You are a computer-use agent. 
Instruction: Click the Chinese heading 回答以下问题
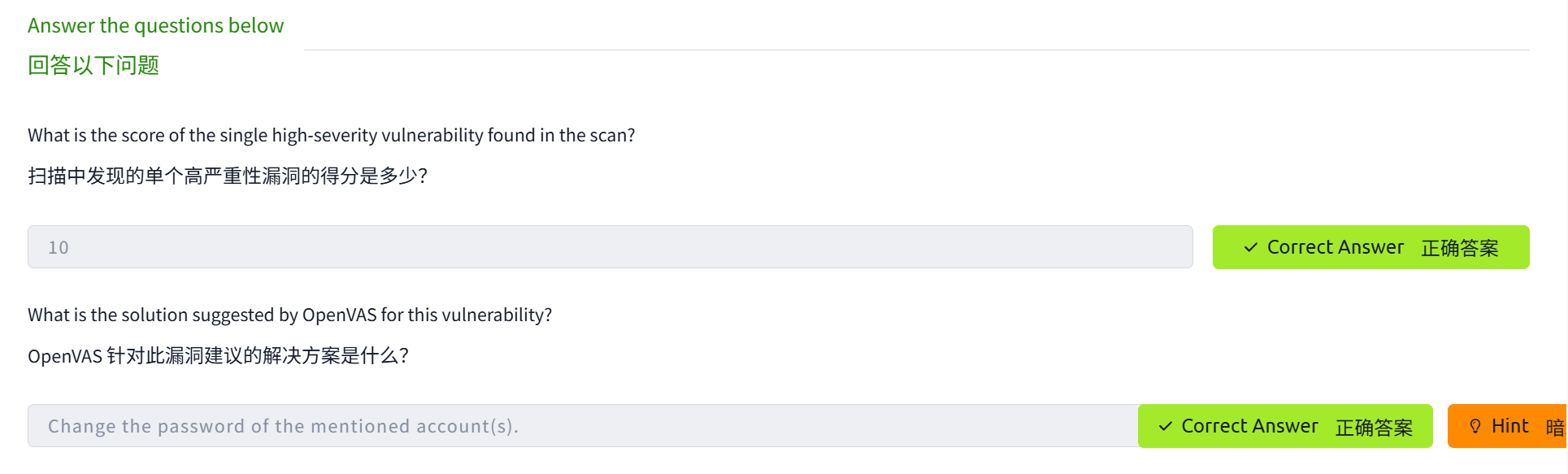pyautogui.click(x=93, y=65)
